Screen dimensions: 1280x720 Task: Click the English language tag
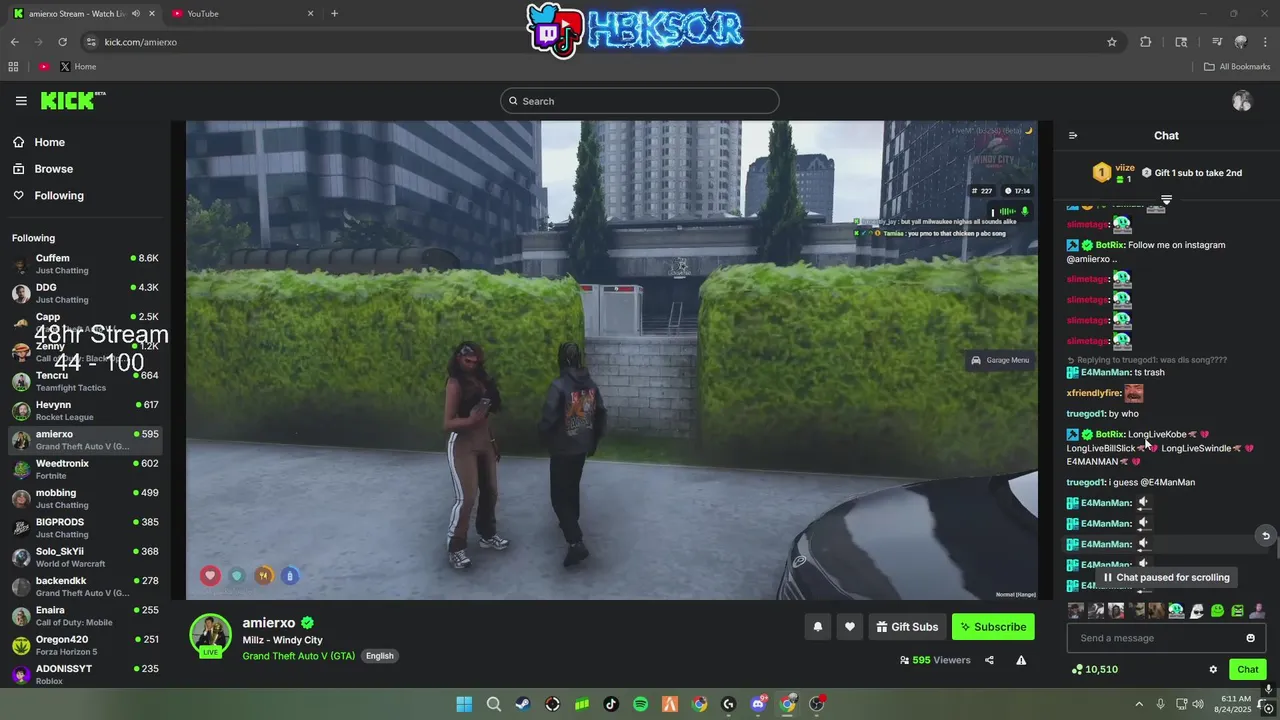(379, 656)
